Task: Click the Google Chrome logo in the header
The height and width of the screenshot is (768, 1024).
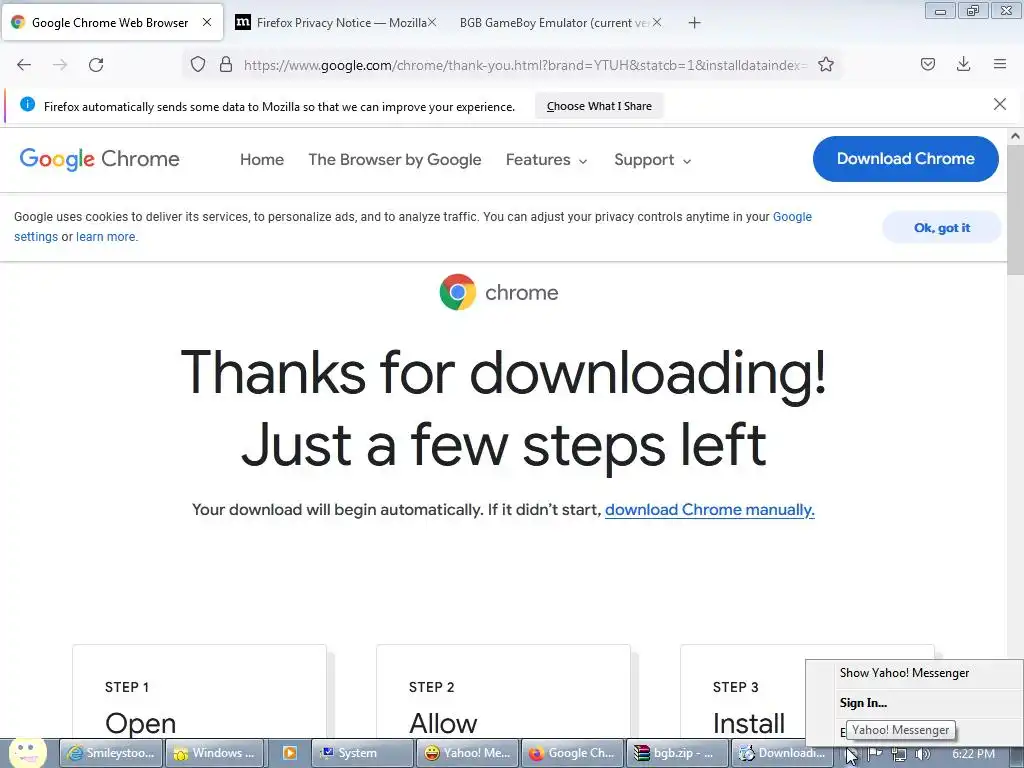Action: coord(99,159)
